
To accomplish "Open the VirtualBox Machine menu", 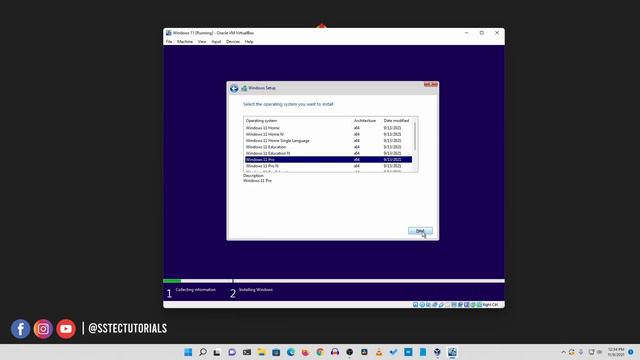I will pos(185,42).
